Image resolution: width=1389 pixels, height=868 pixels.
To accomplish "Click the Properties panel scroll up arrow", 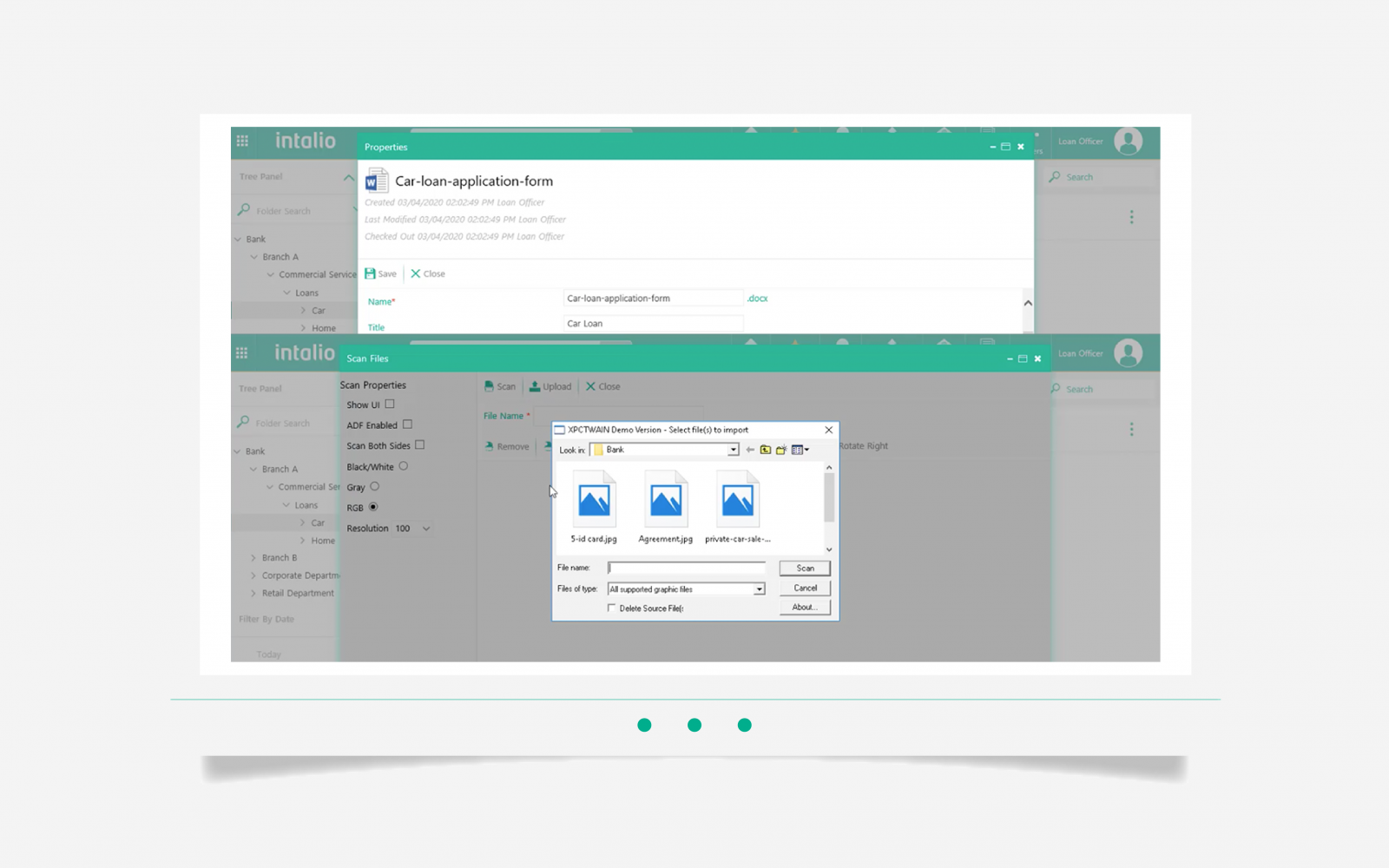I will (x=1028, y=303).
